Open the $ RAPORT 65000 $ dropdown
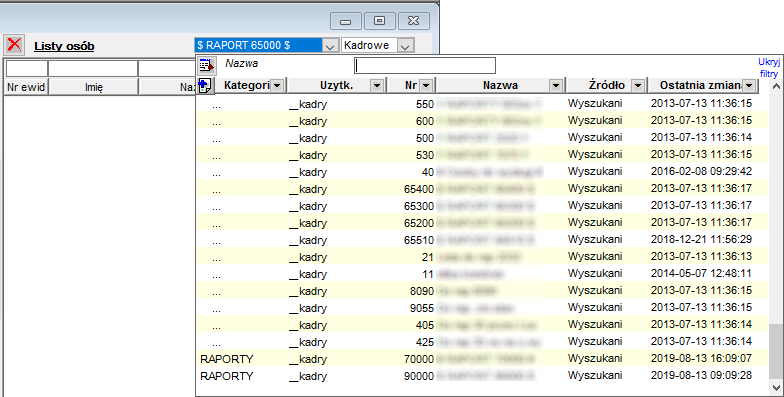This screenshot has width=784, height=397. [x=330, y=46]
